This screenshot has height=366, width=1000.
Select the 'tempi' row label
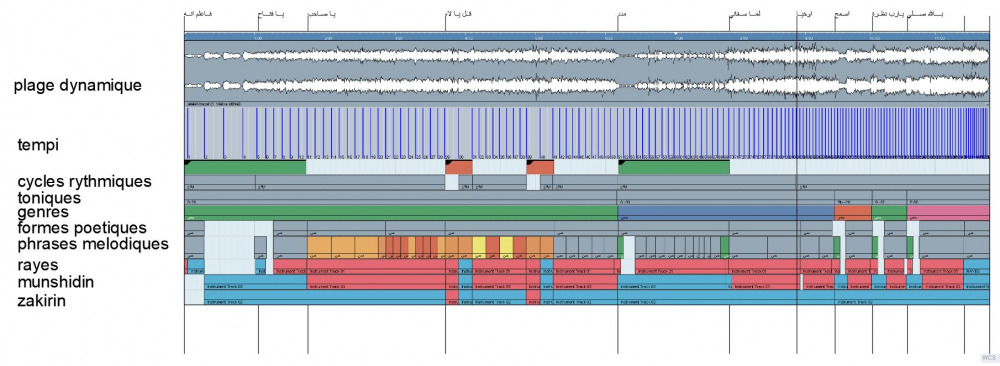pos(38,145)
